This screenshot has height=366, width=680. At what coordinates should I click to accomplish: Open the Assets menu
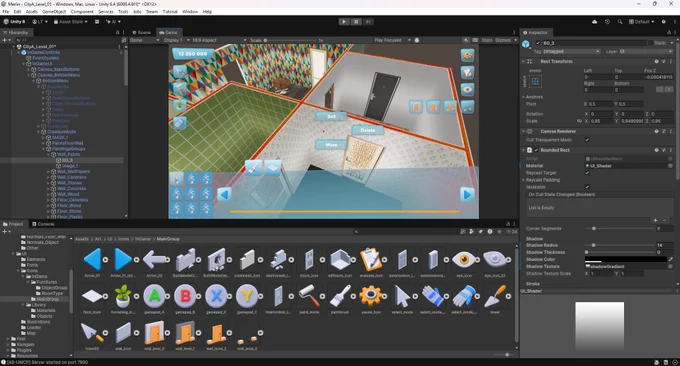tap(32, 12)
